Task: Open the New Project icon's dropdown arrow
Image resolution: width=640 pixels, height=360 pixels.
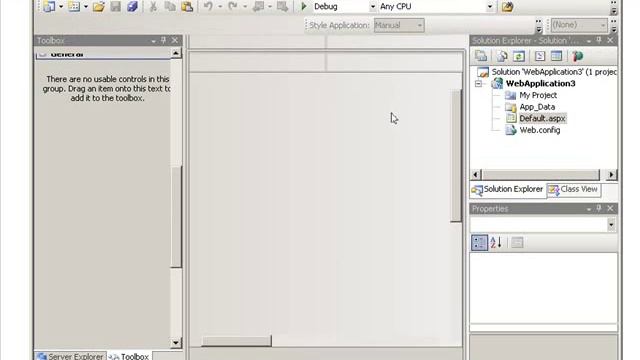Action: (x=61, y=7)
